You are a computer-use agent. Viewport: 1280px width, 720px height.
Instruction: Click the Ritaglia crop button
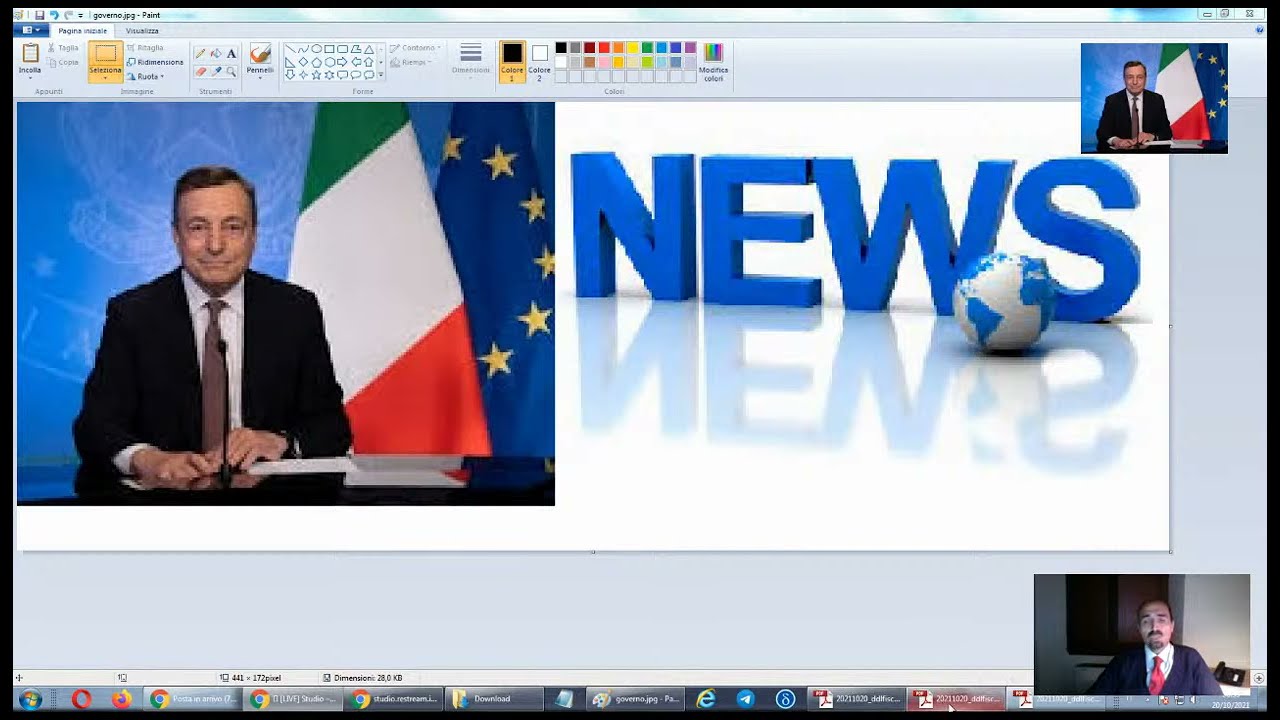[x=145, y=48]
